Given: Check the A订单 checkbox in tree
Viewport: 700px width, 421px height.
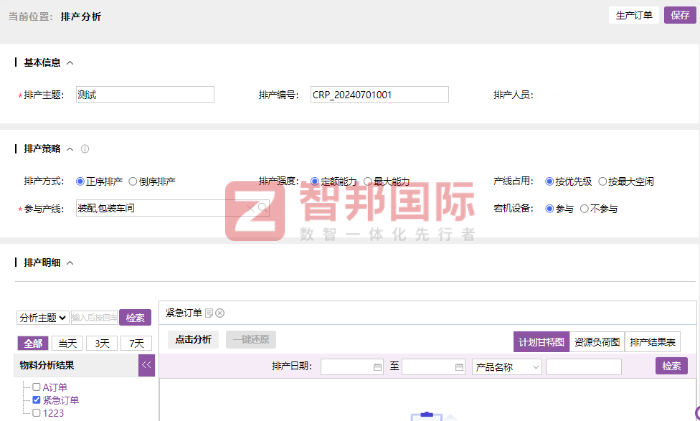Looking at the screenshot, I should pyautogui.click(x=37, y=387).
